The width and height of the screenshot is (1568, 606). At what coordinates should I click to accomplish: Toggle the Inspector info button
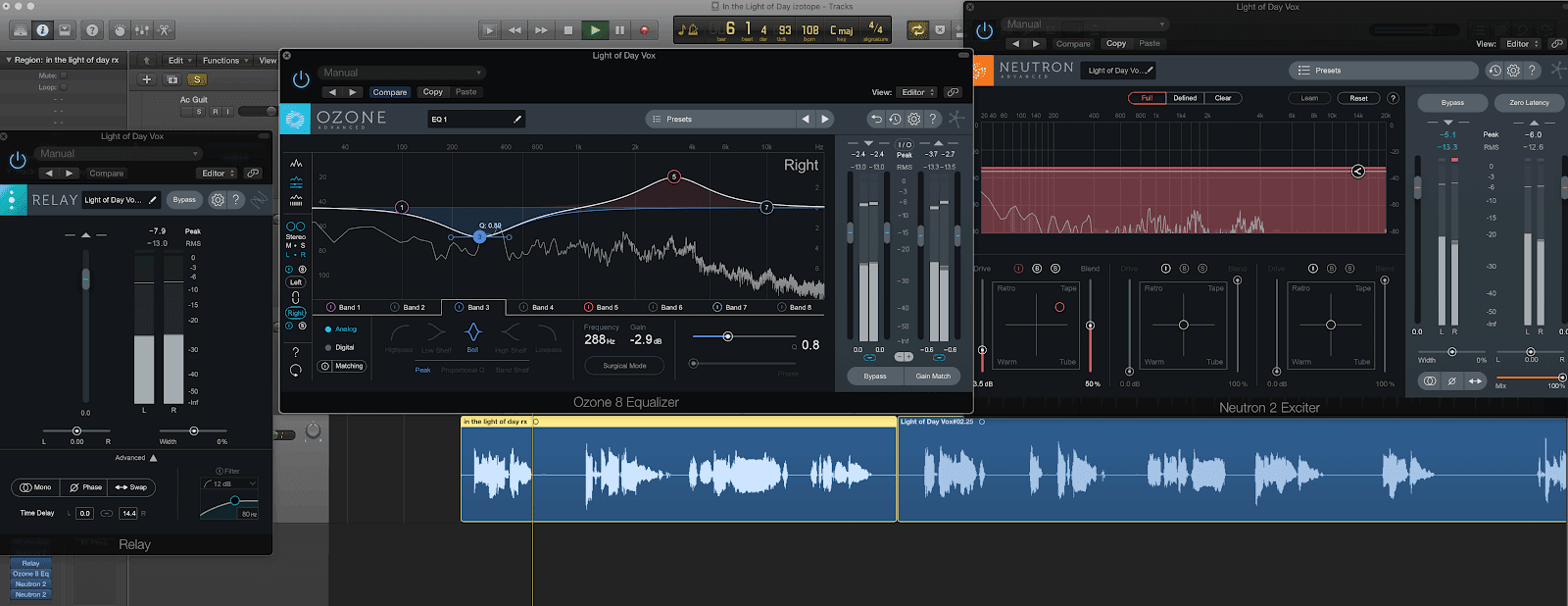tap(42, 30)
